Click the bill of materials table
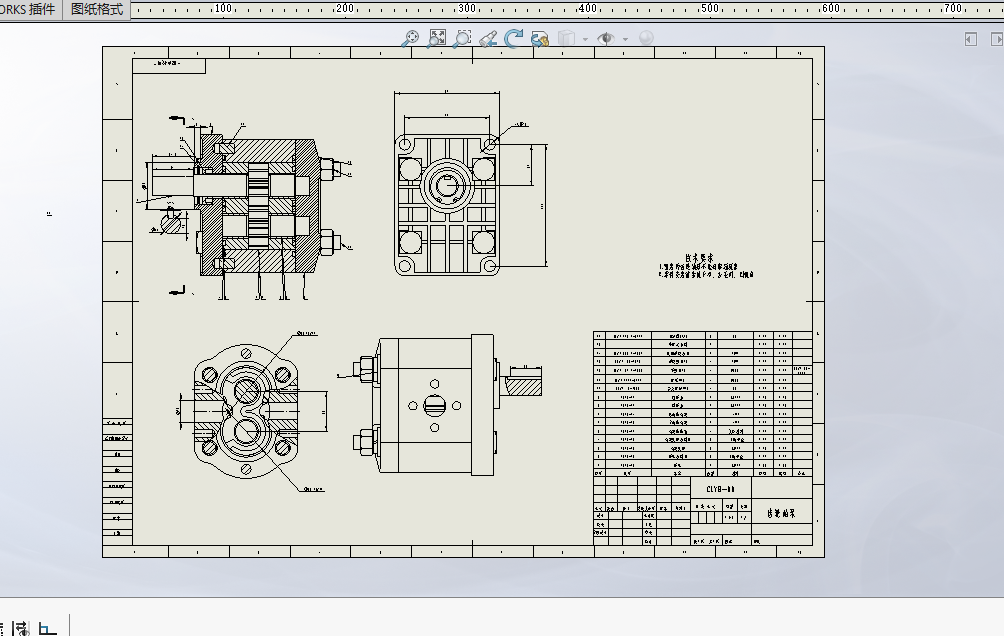The image size is (1004, 636). [702, 404]
